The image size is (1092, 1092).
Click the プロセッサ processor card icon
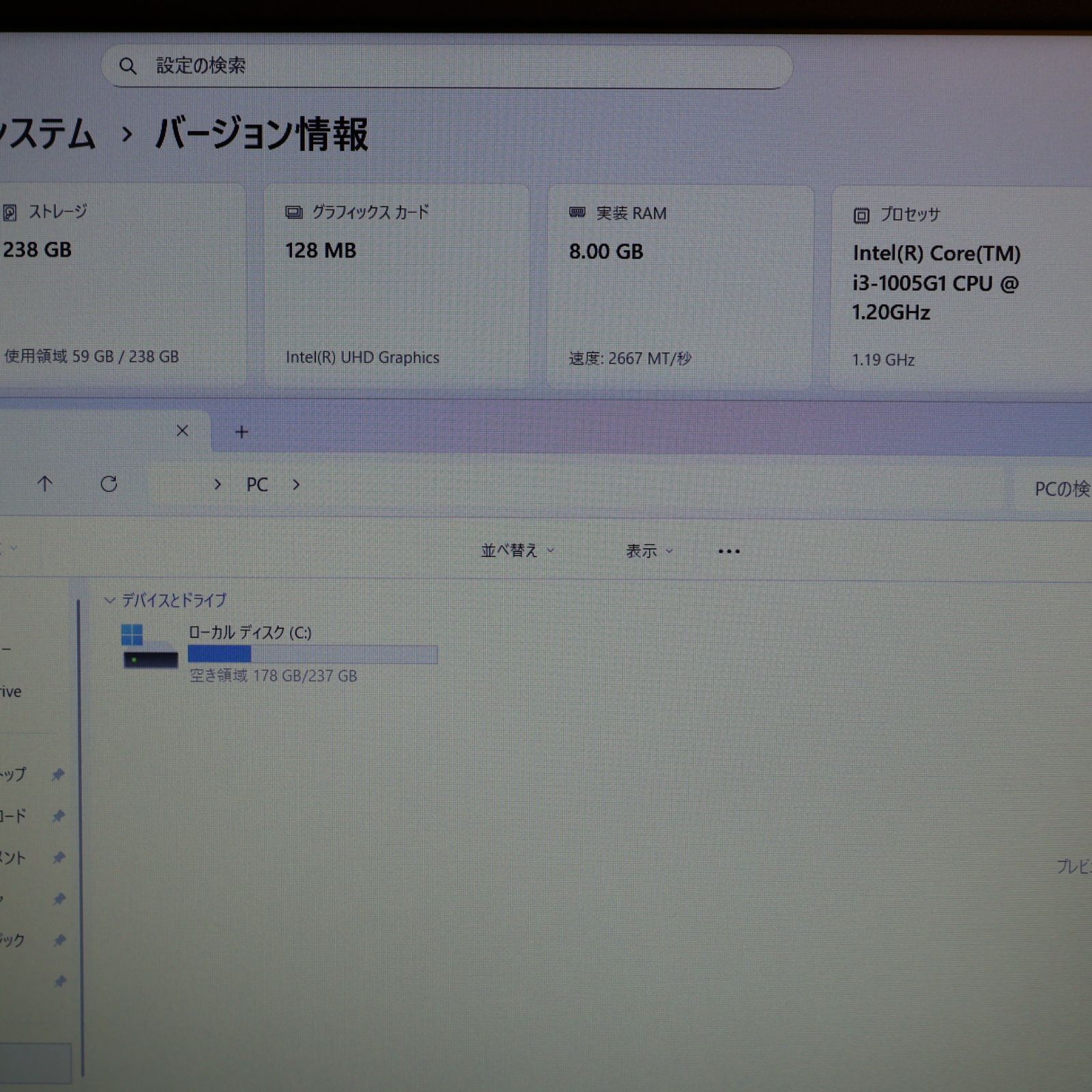point(861,214)
